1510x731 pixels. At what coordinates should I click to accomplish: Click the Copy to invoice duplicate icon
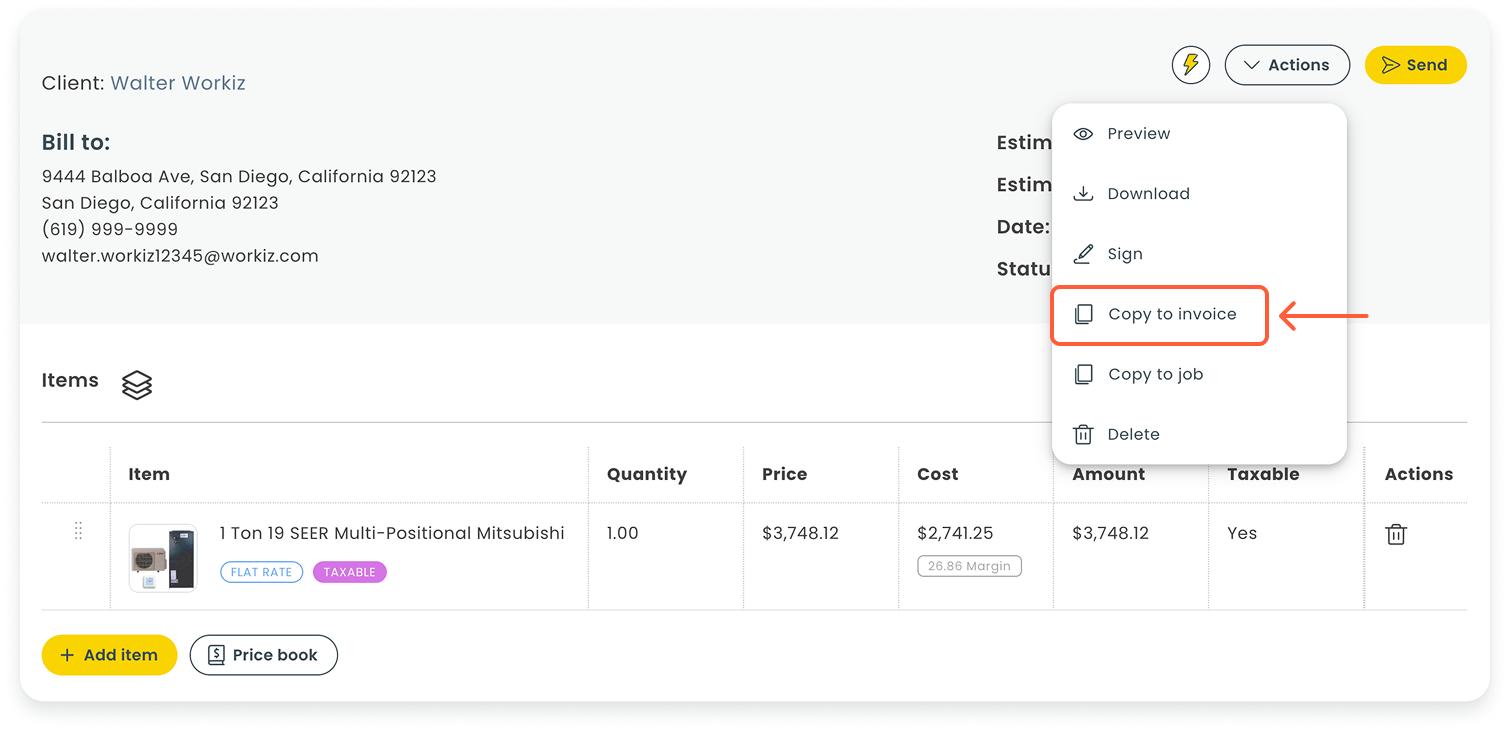[1084, 314]
